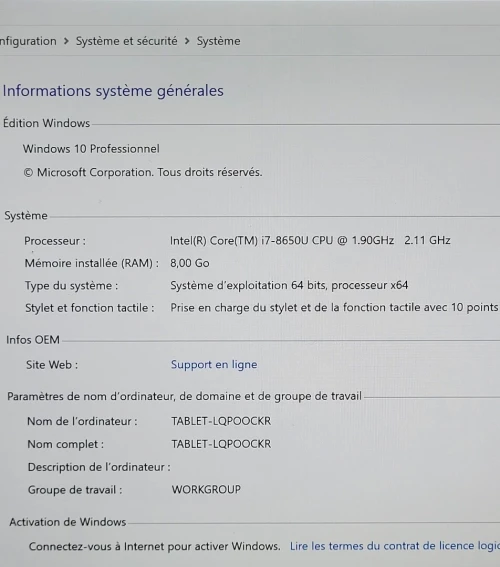The image size is (500, 567).
Task: Select the stylet et fonction tactile value
Action: click(334, 308)
